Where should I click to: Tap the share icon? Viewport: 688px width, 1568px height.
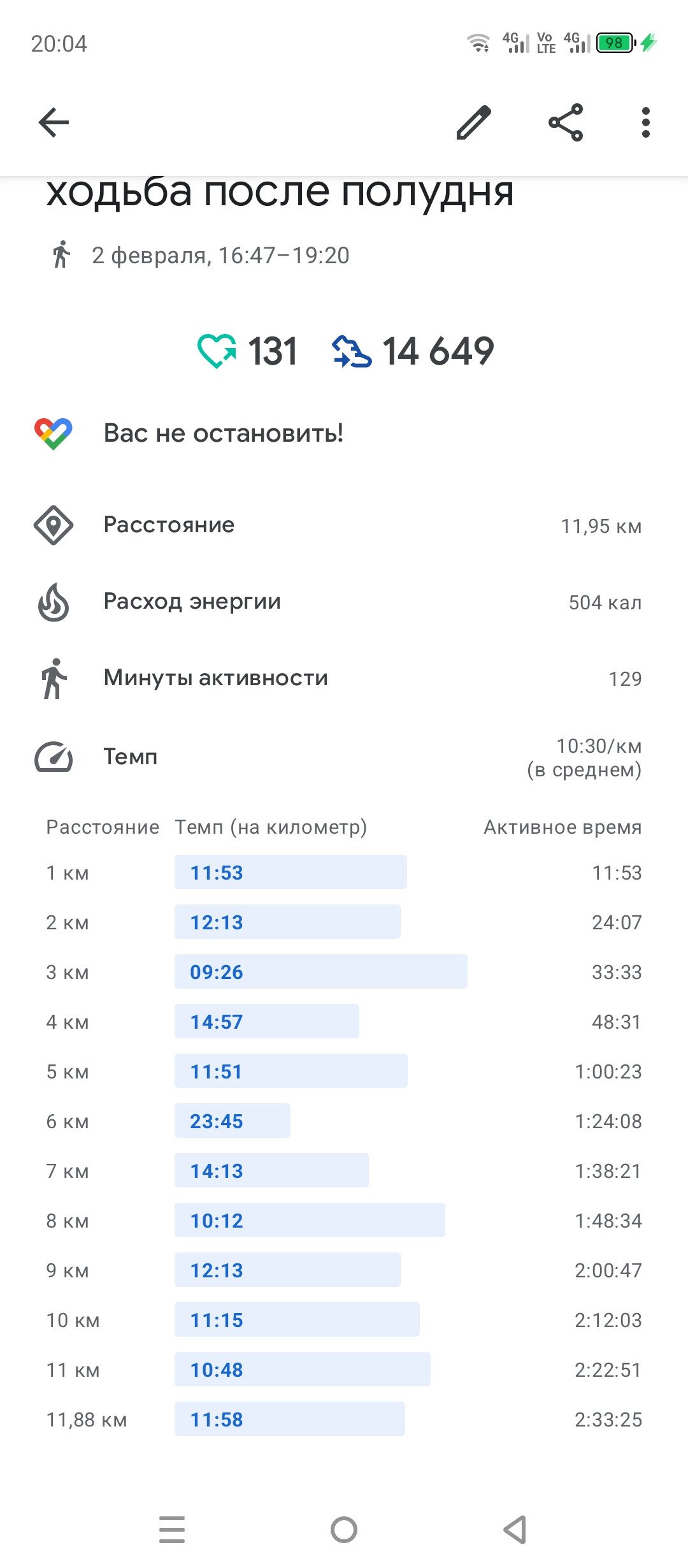point(566,122)
